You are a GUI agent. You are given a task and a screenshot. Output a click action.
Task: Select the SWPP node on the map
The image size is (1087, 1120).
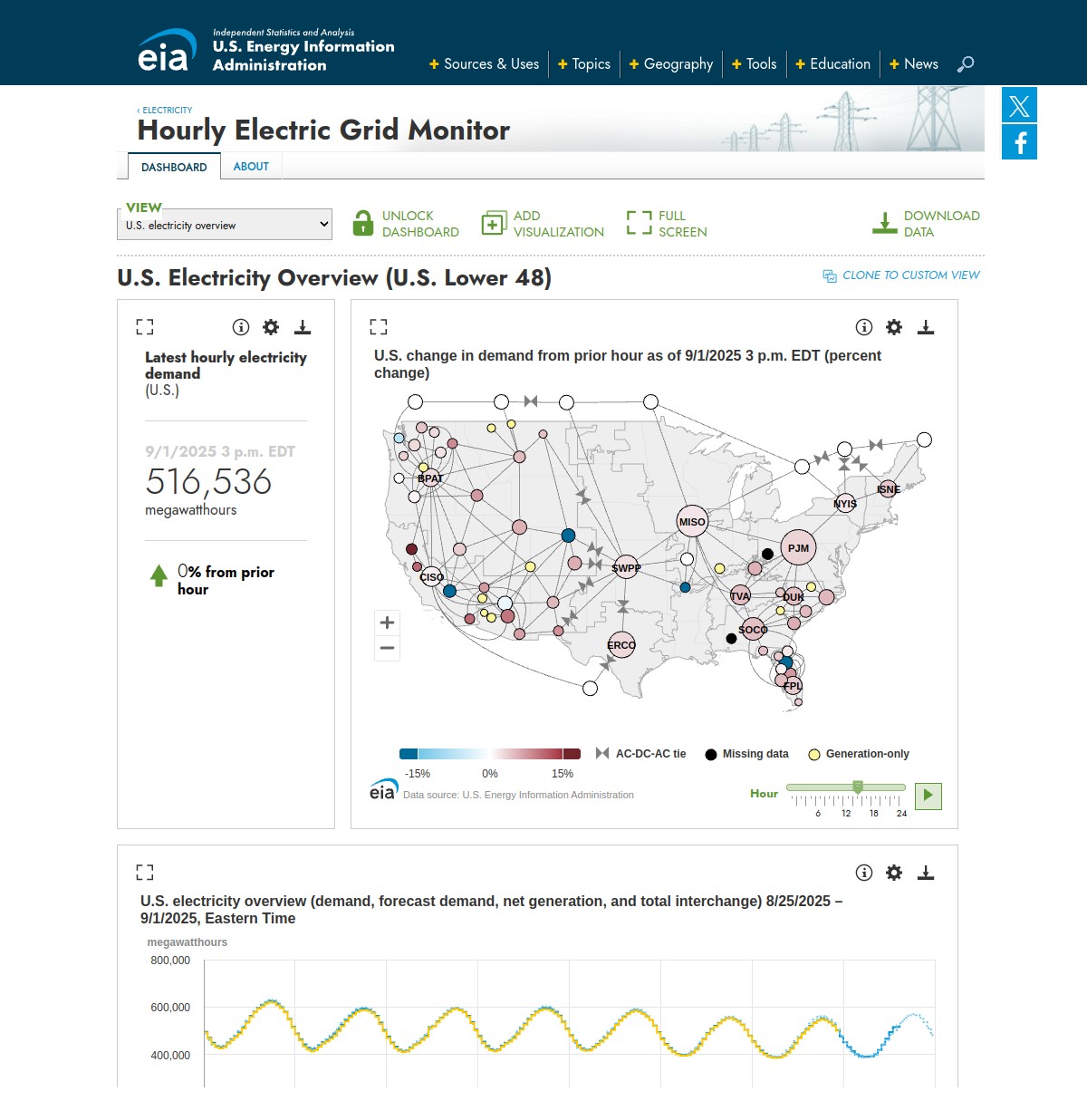click(x=626, y=568)
